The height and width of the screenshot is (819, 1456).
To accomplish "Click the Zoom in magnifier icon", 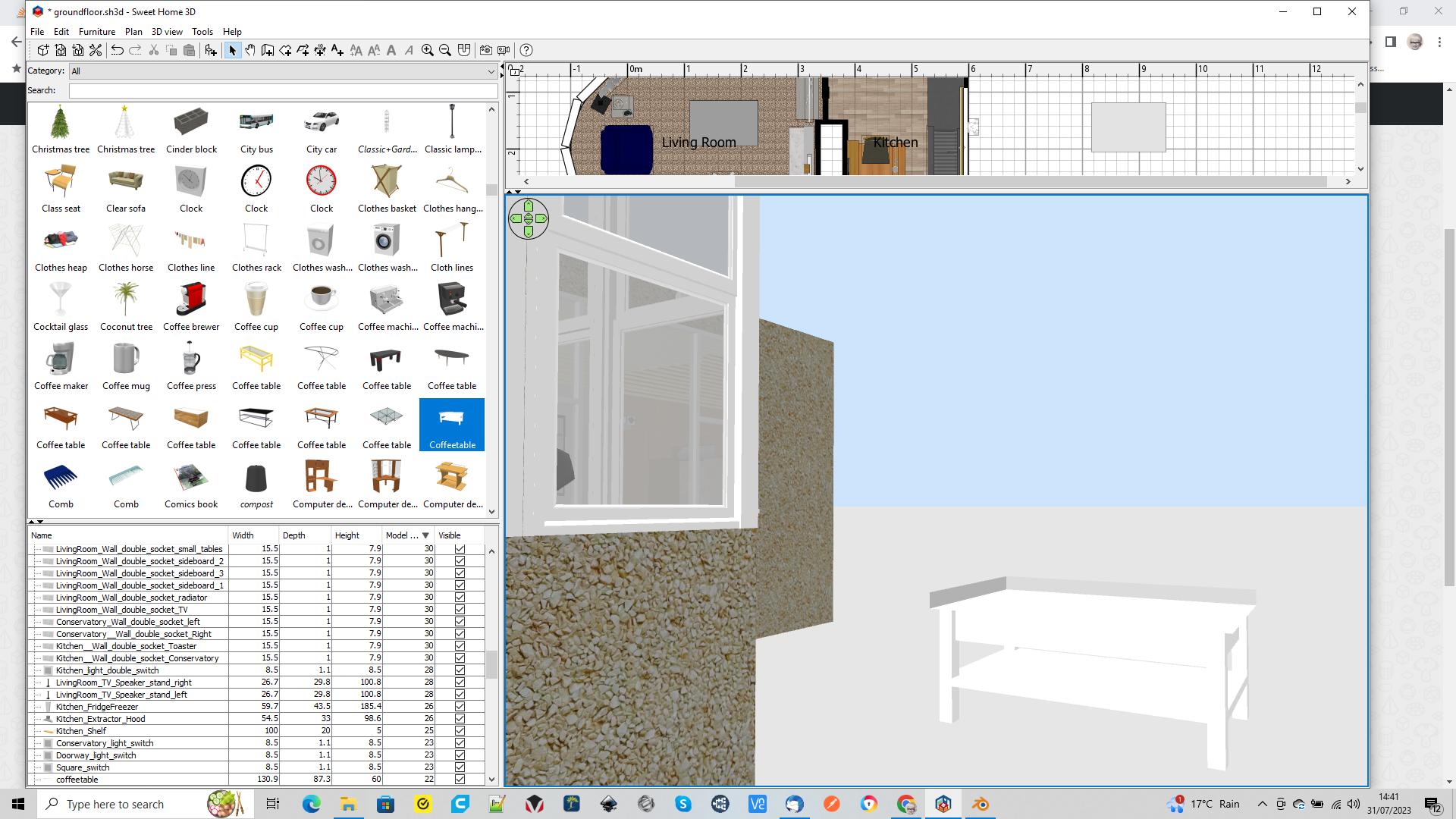I will coord(428,50).
